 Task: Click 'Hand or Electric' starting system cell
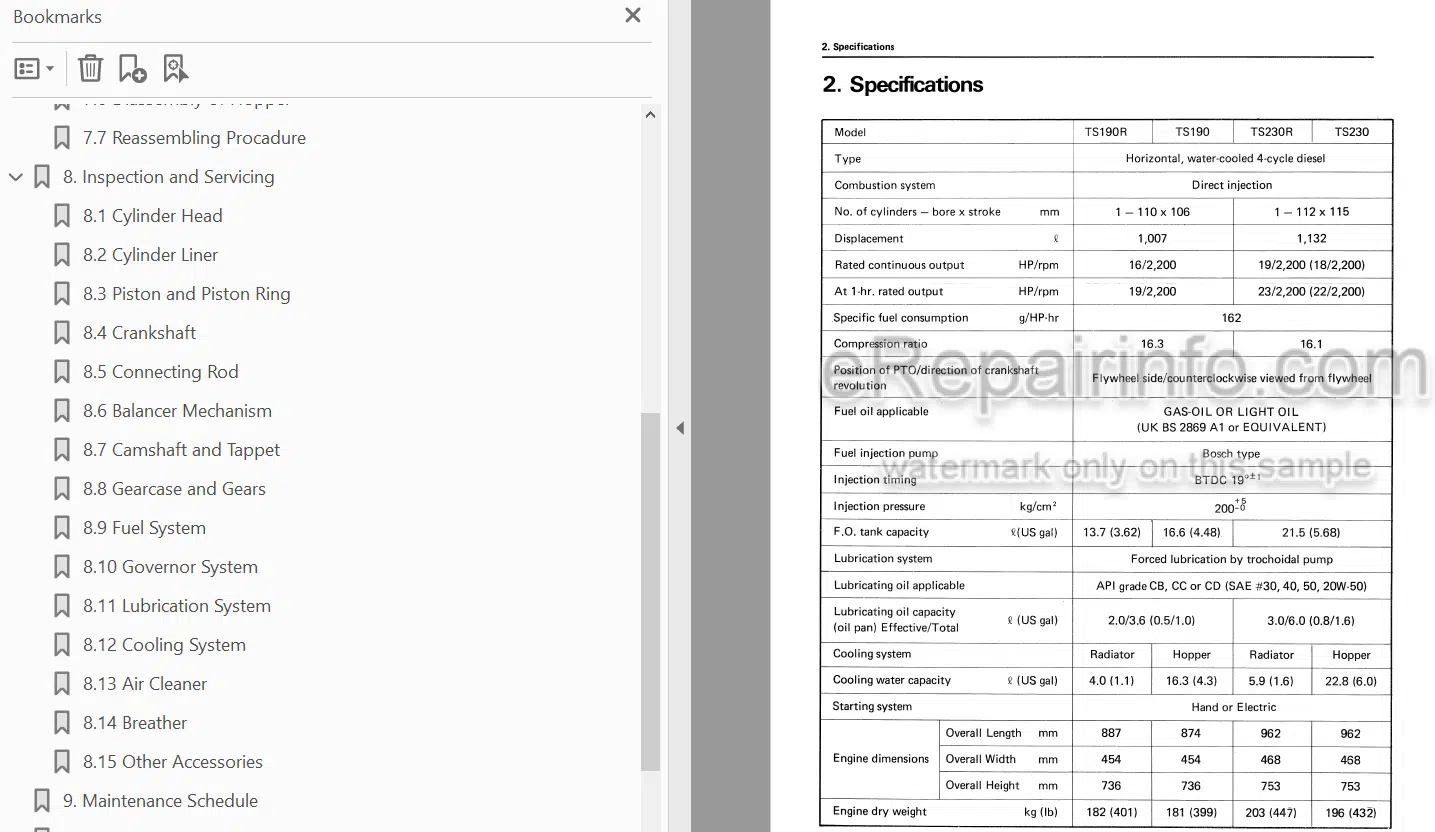pos(1232,707)
